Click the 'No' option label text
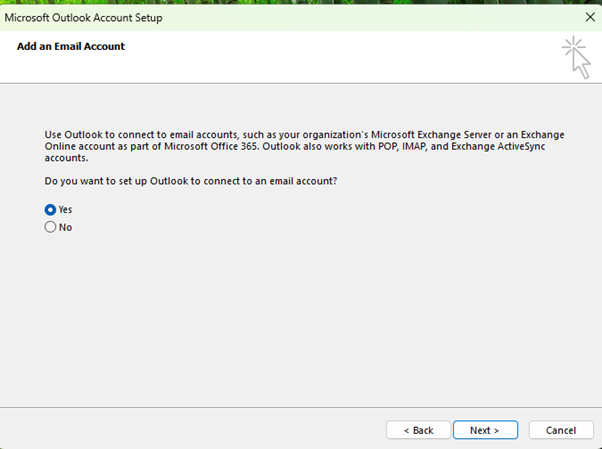602x449 pixels. pos(65,227)
